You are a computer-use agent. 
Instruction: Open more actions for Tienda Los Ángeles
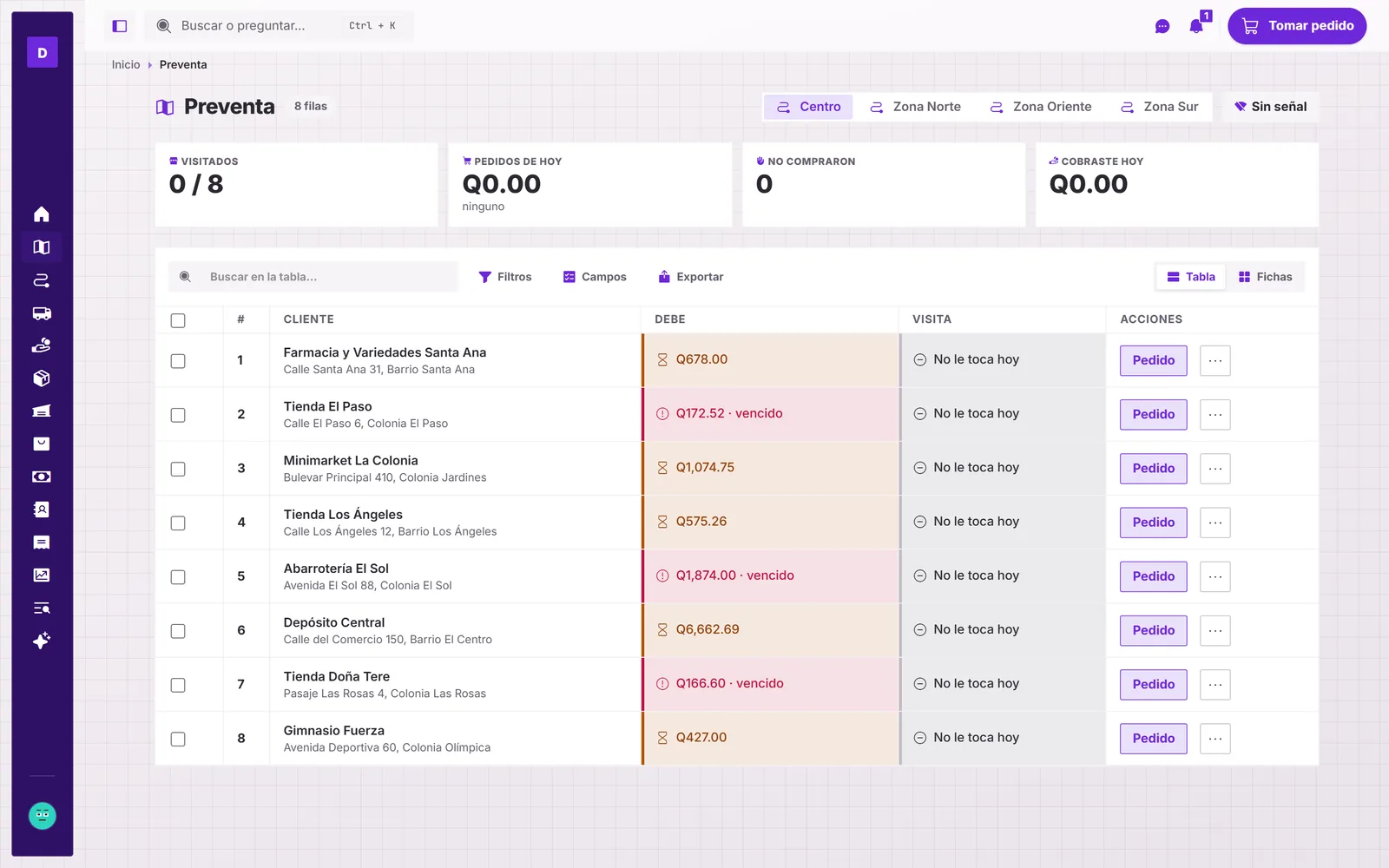[x=1215, y=523]
